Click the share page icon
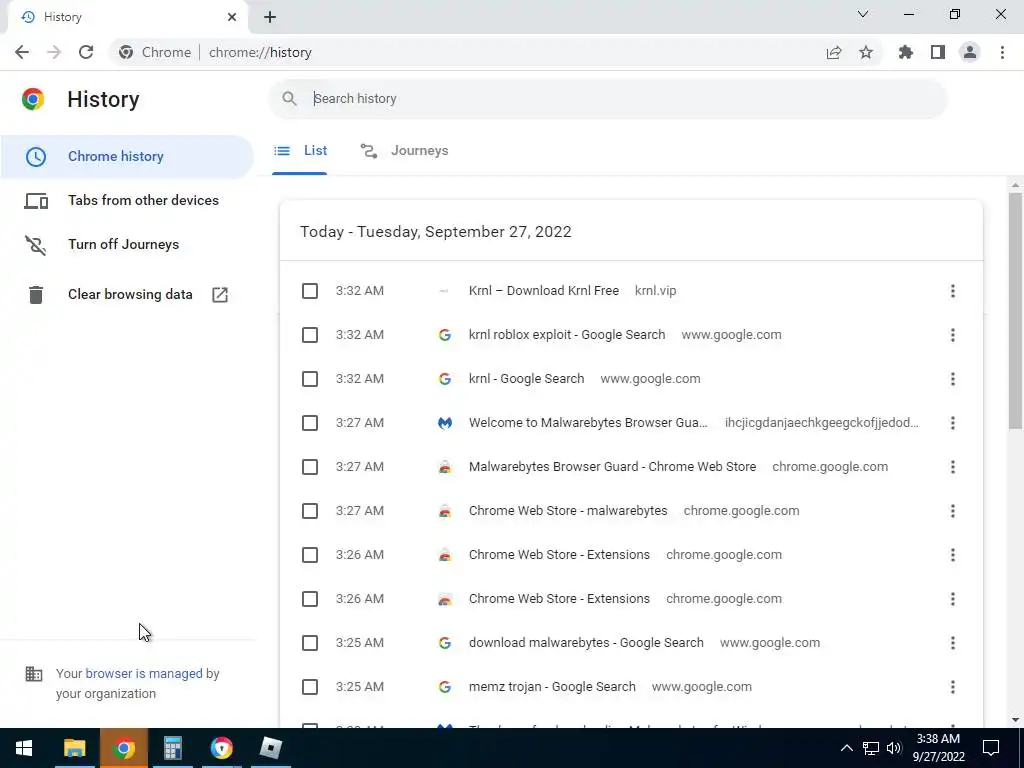The height and width of the screenshot is (768, 1024). pos(834,52)
